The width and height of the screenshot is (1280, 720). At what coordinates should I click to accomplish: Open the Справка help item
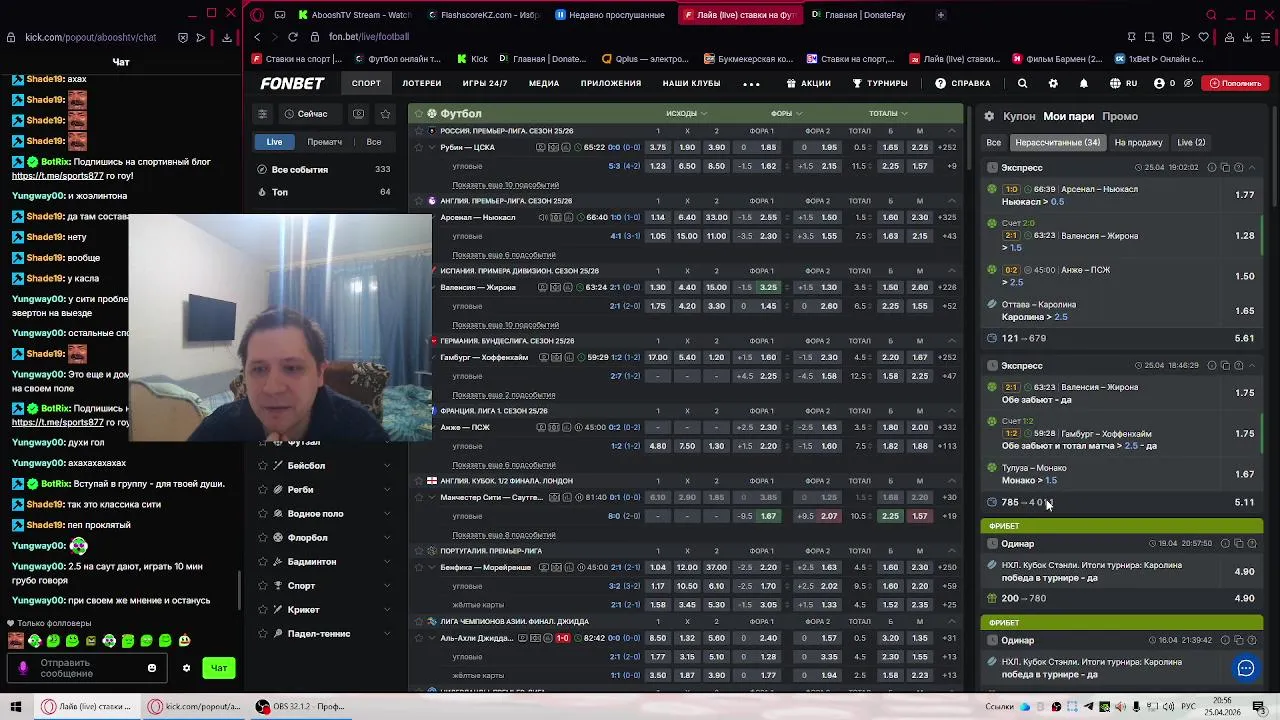[962, 84]
